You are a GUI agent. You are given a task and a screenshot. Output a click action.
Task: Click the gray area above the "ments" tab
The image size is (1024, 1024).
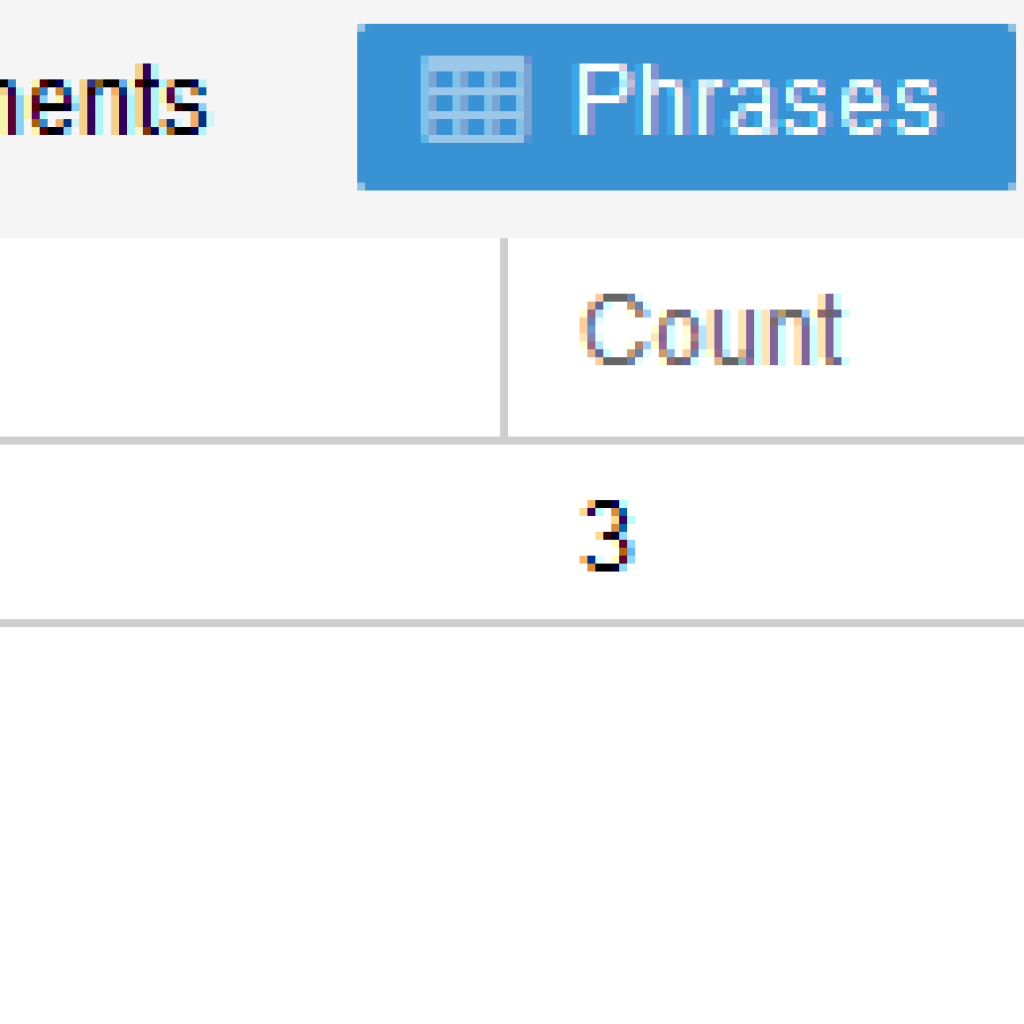104,29
